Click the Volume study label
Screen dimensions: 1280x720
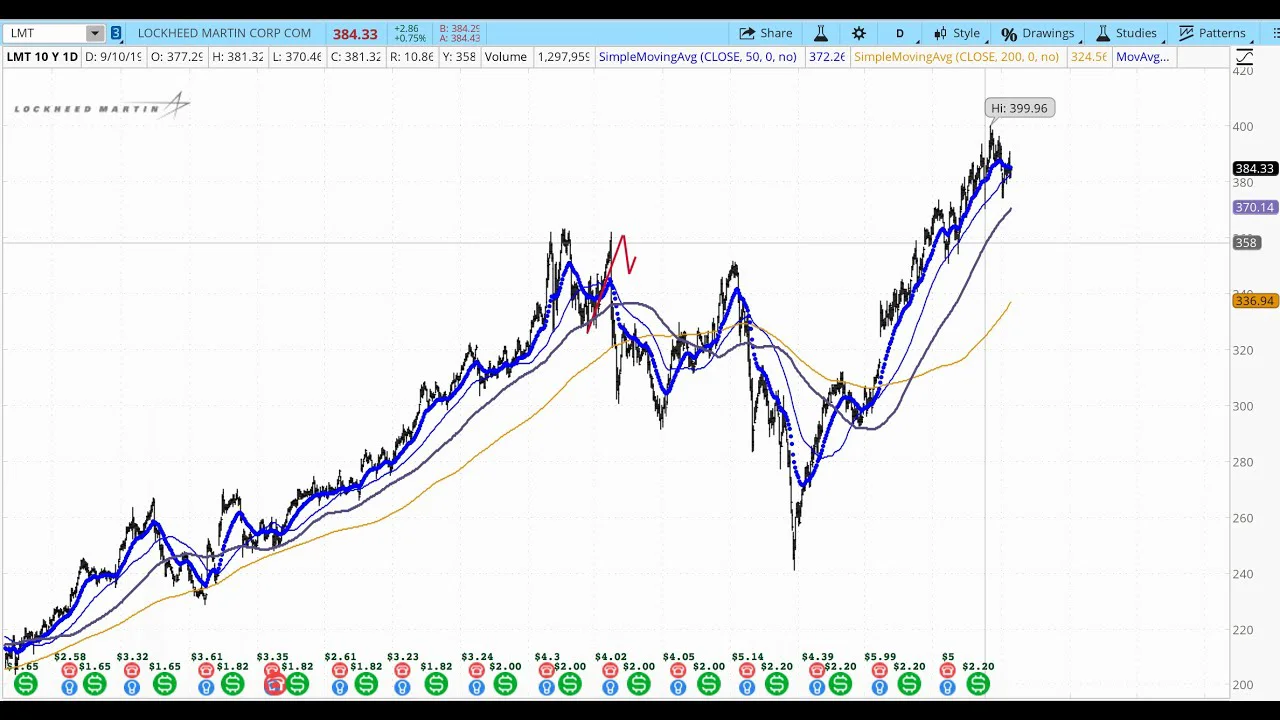pyautogui.click(x=506, y=57)
